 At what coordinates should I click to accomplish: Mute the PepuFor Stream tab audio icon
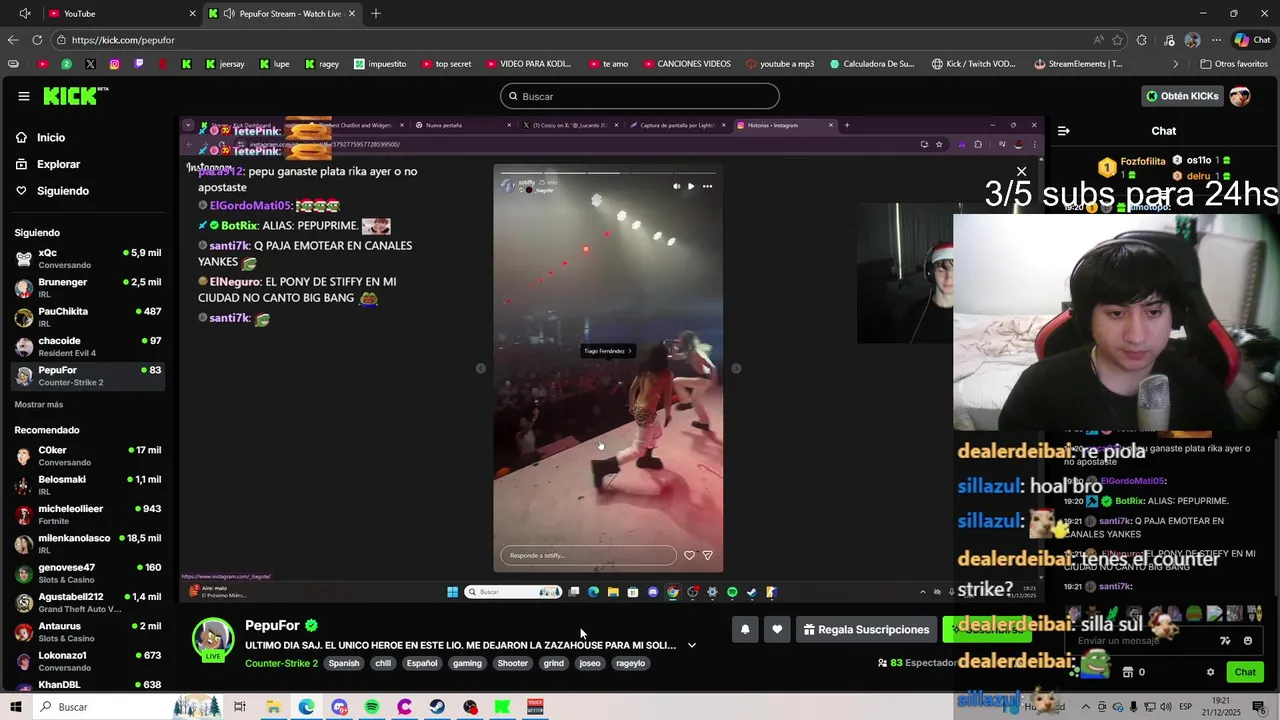click(x=229, y=14)
